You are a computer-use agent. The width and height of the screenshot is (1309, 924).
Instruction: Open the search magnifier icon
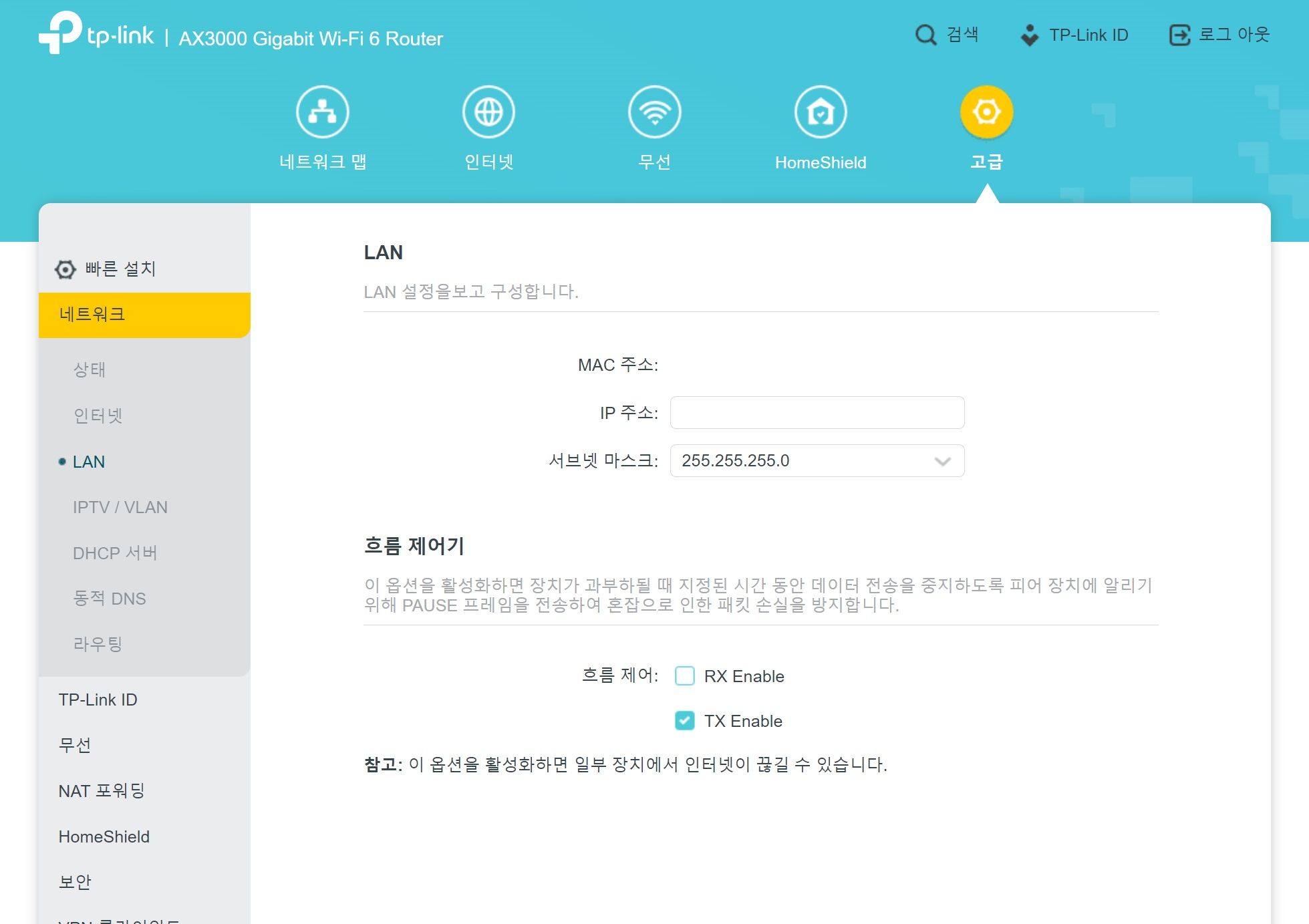point(925,35)
